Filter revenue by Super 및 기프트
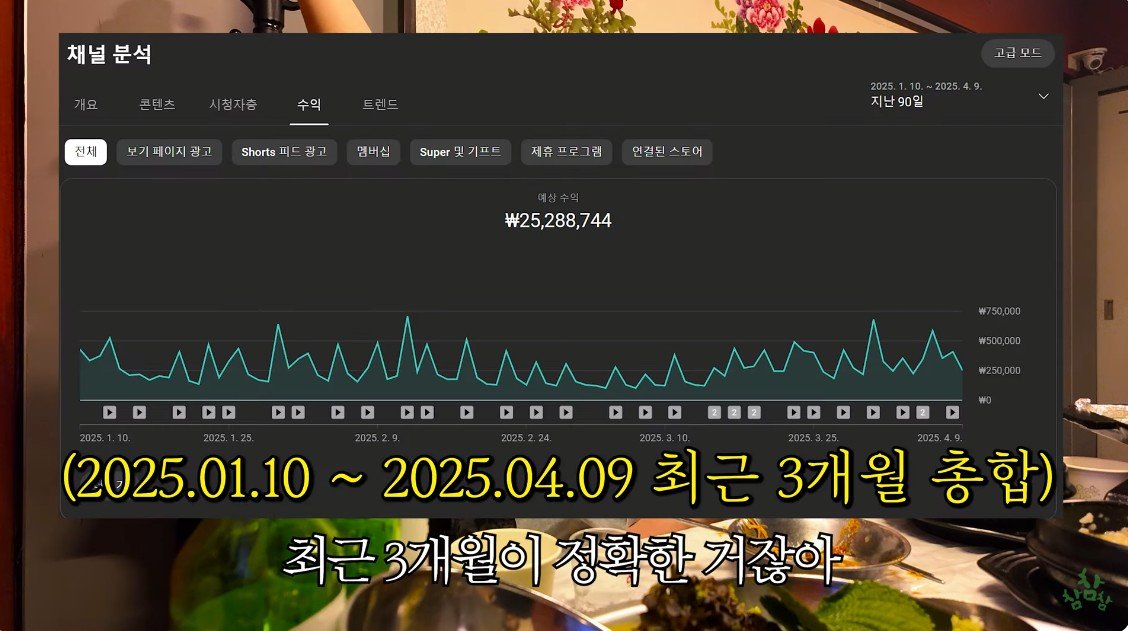 click(461, 152)
